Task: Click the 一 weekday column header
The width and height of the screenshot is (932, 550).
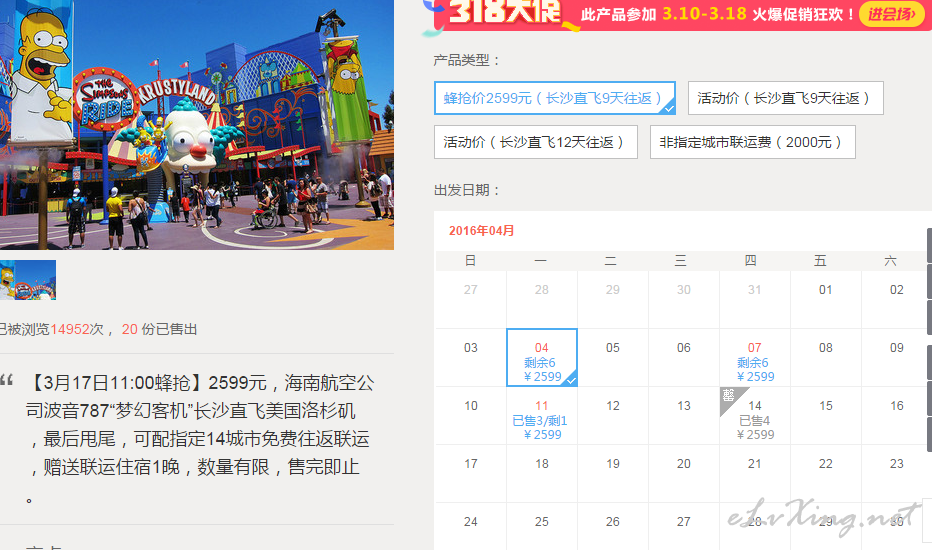Action: pos(540,260)
